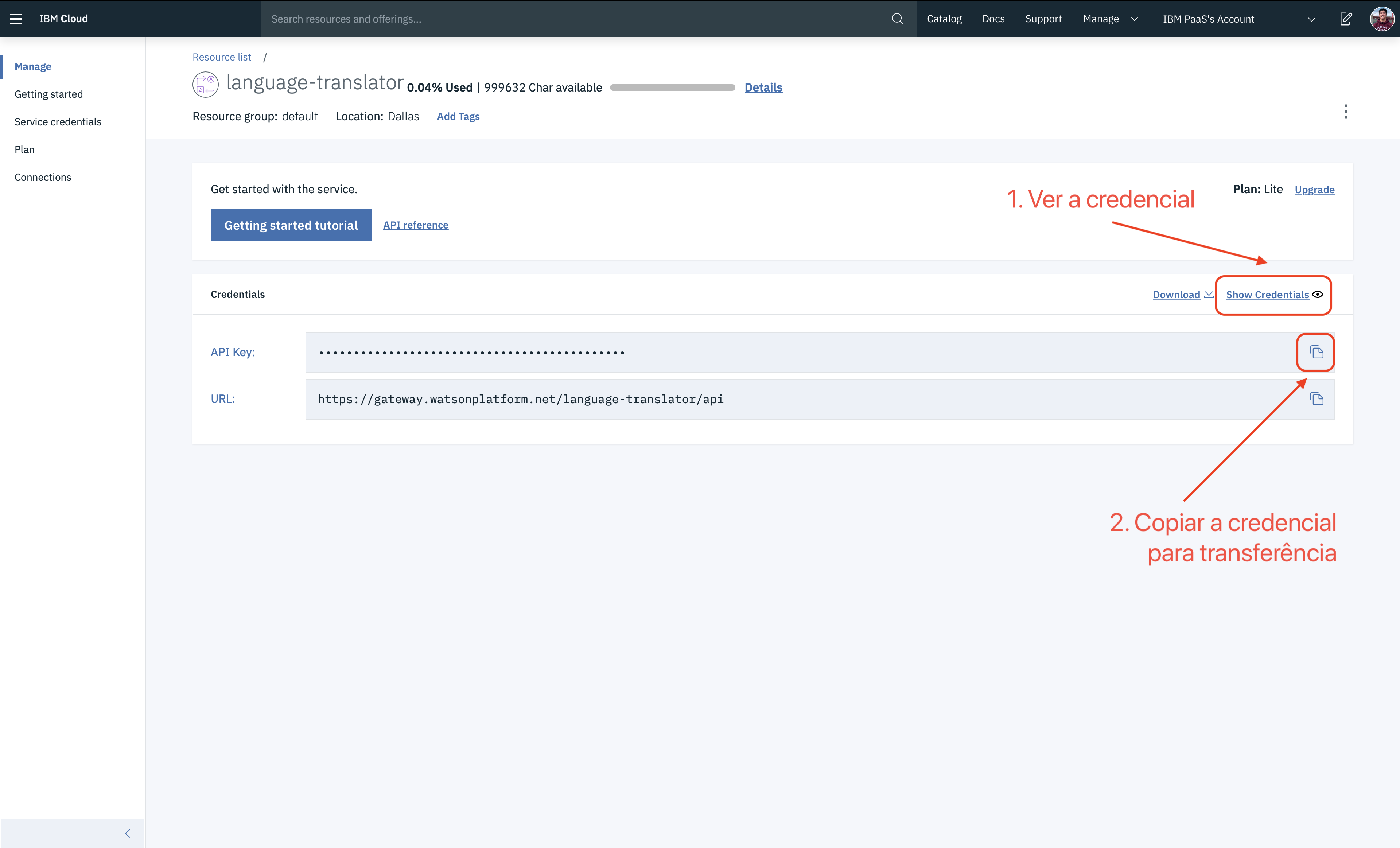Go to the Plan sidebar item

24,149
